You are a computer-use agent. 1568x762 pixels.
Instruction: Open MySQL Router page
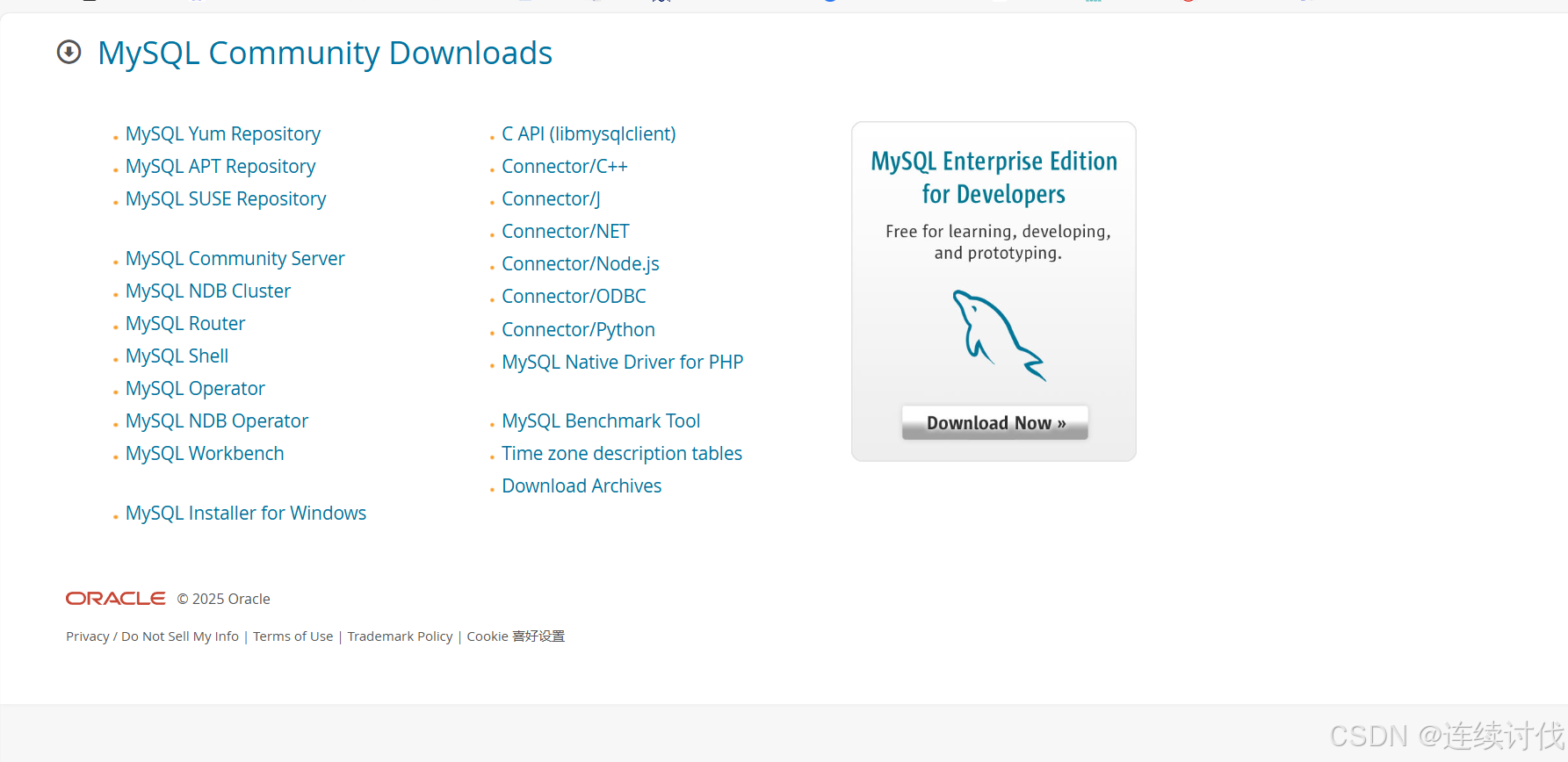[x=185, y=324]
